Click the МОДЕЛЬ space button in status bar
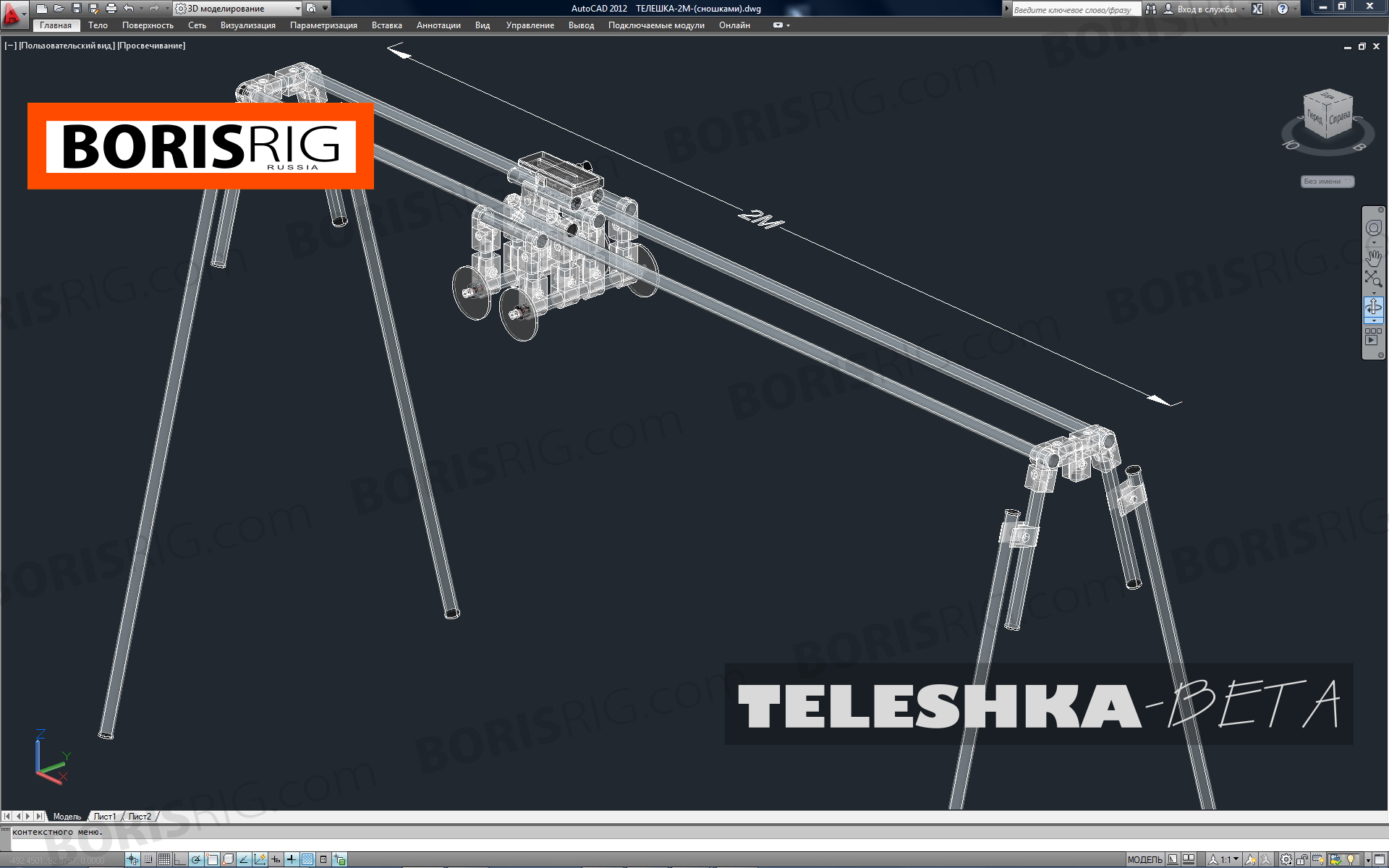 coord(1144,860)
